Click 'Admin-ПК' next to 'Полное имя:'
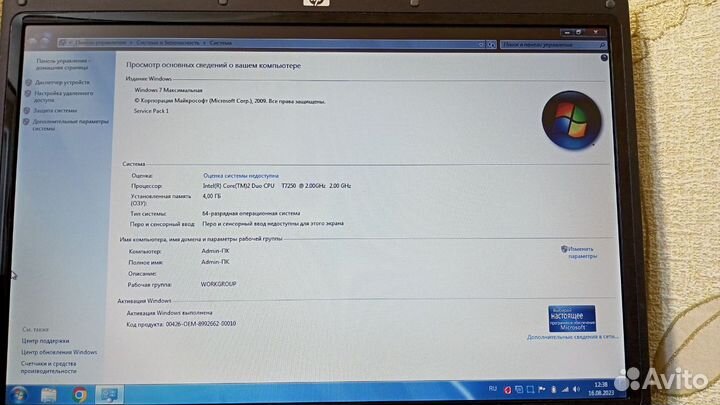Image resolution: width=720 pixels, height=405 pixels. pyautogui.click(x=215, y=262)
